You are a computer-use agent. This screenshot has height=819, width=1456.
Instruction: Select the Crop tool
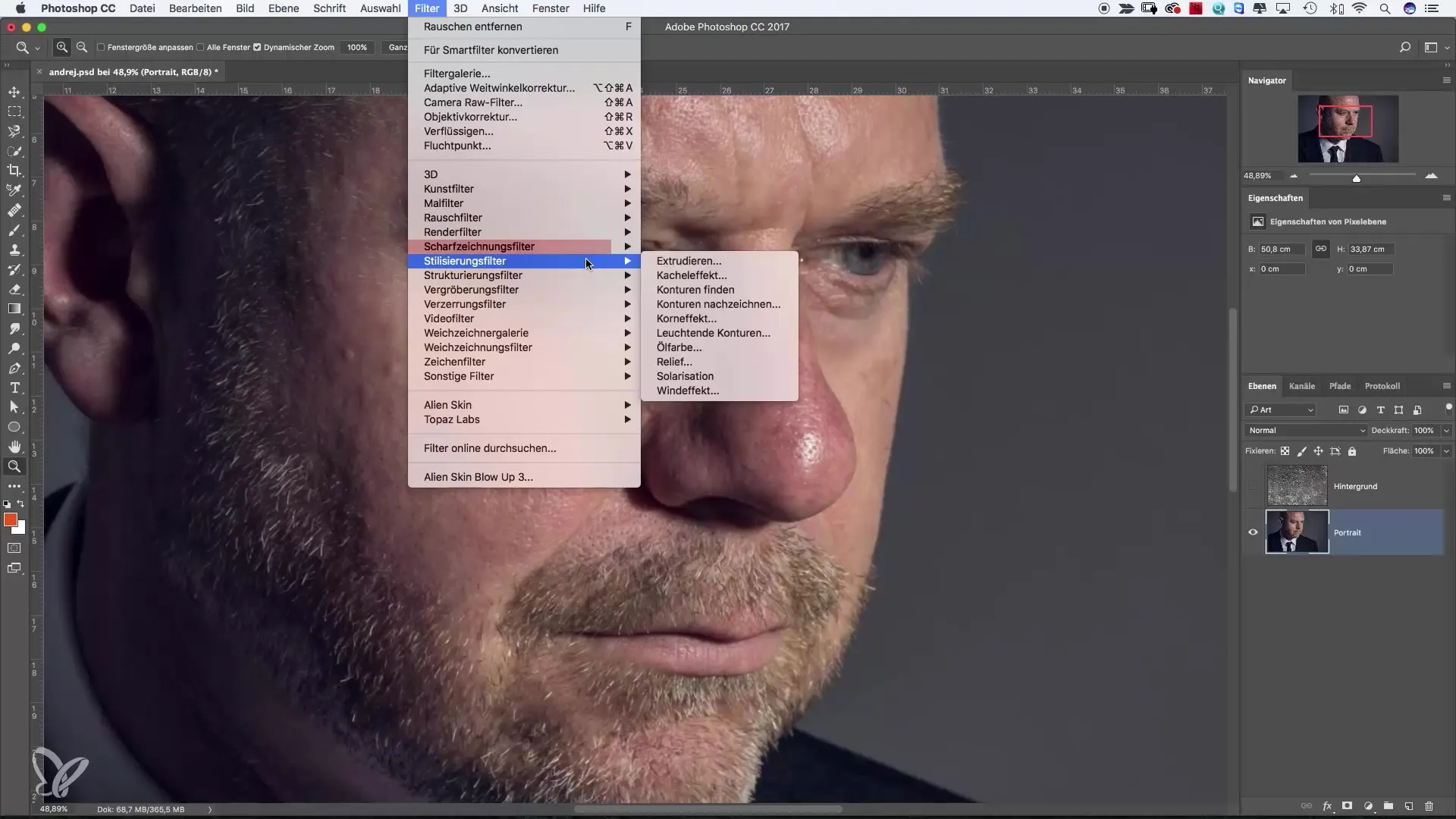point(14,171)
